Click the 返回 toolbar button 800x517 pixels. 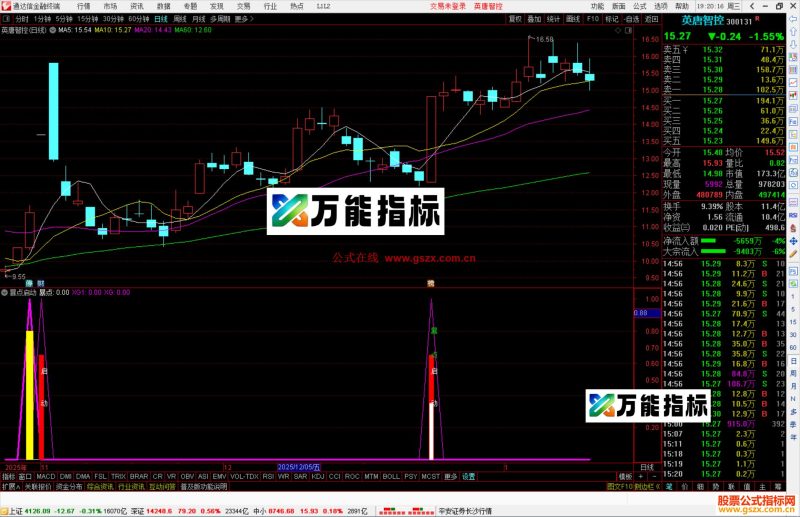(x=652, y=19)
